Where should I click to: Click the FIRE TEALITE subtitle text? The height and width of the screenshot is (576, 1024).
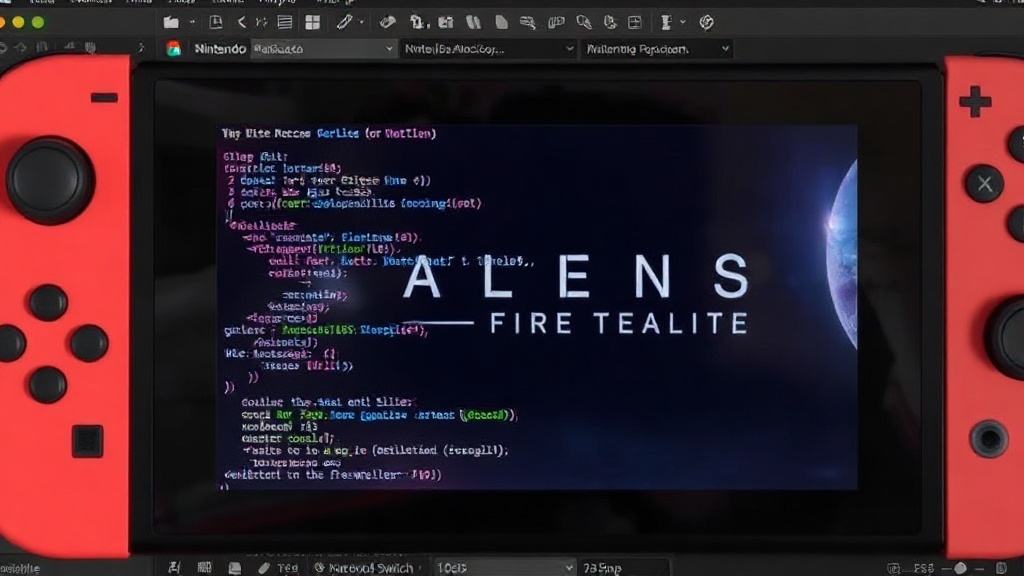coord(619,323)
